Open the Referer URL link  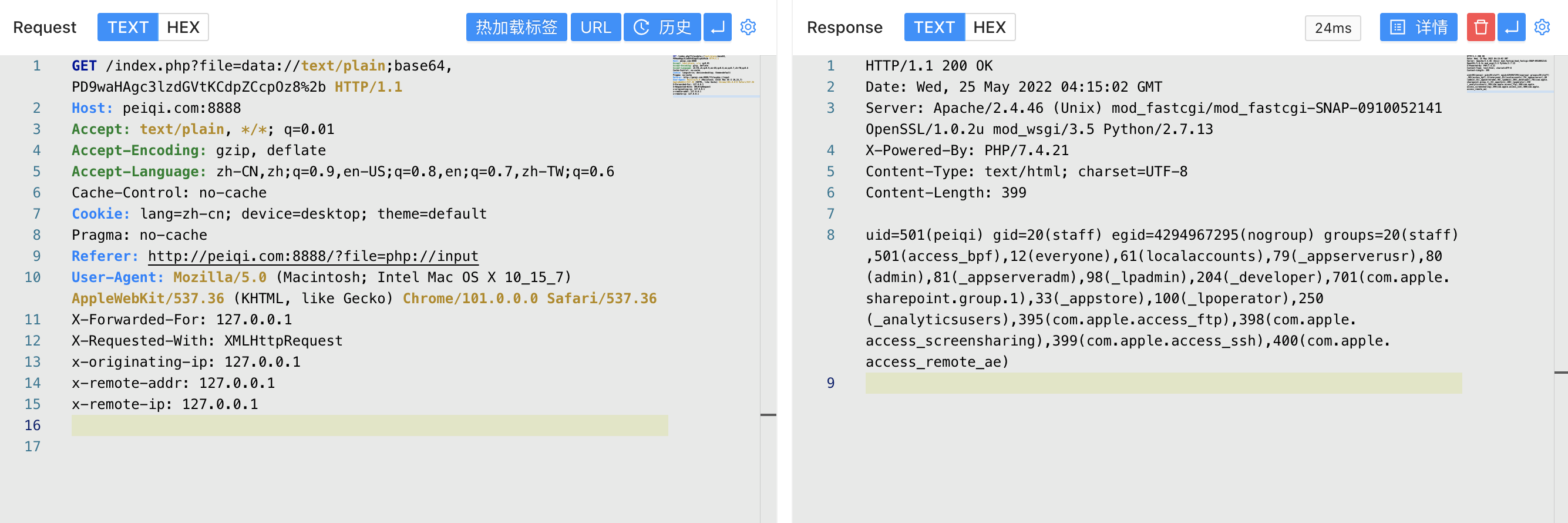313,256
